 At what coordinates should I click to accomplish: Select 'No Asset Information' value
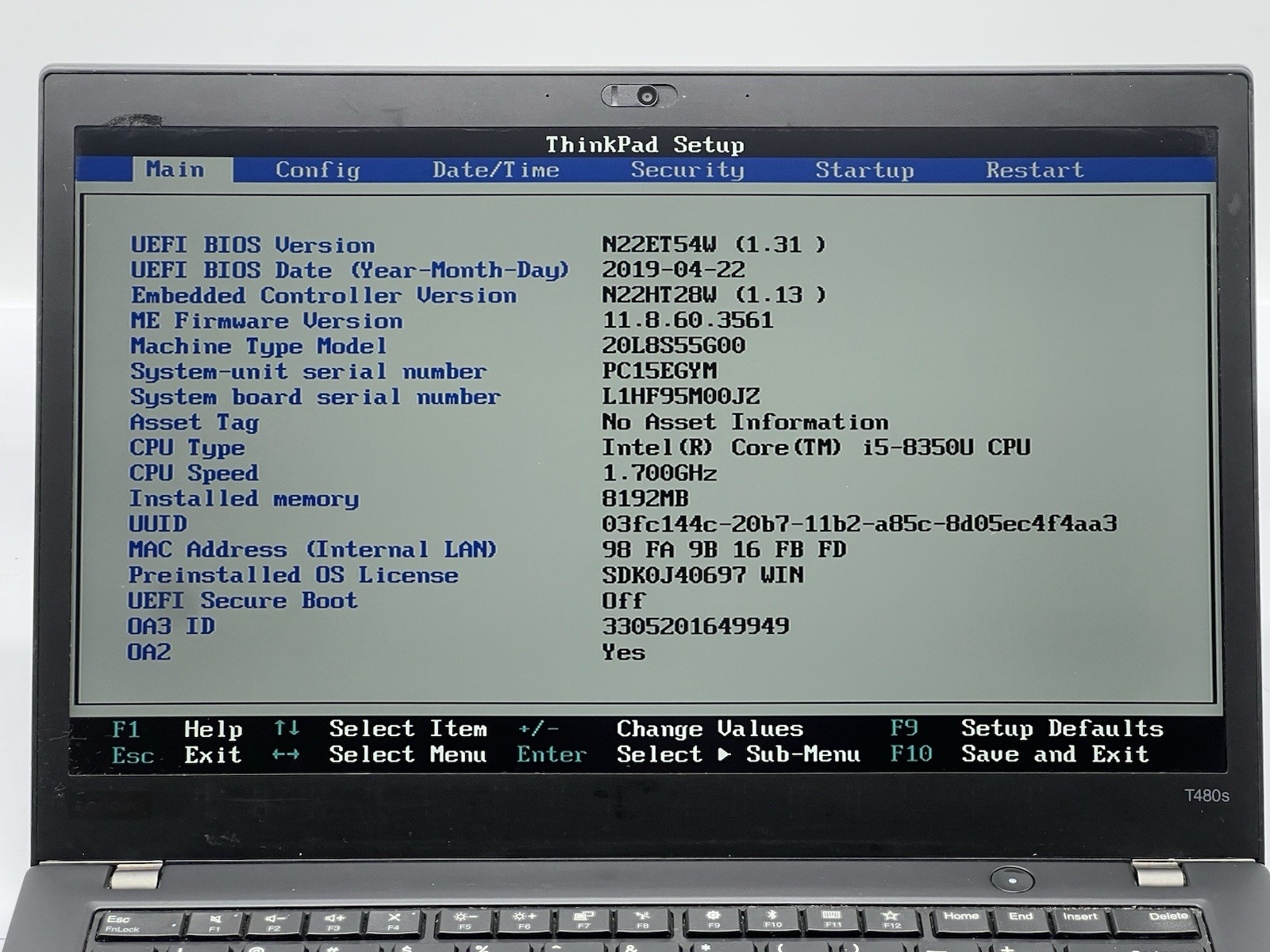(x=745, y=421)
